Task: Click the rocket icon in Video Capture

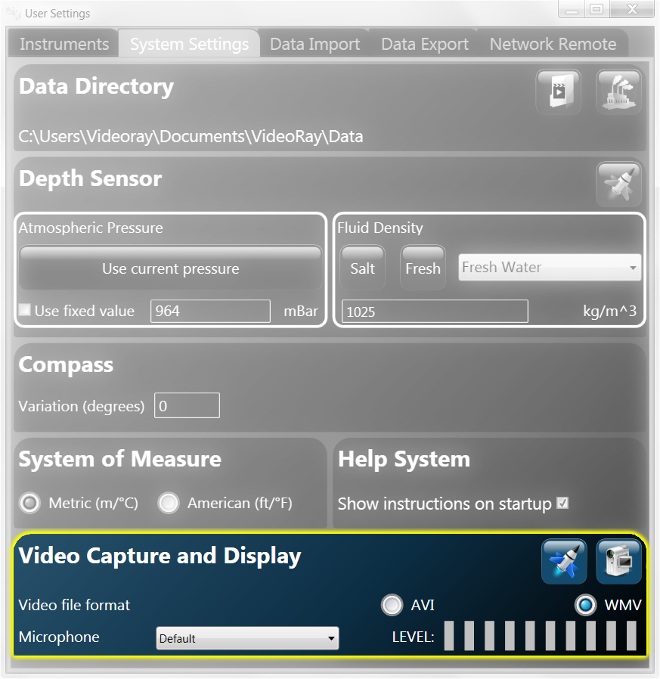Action: (x=564, y=561)
